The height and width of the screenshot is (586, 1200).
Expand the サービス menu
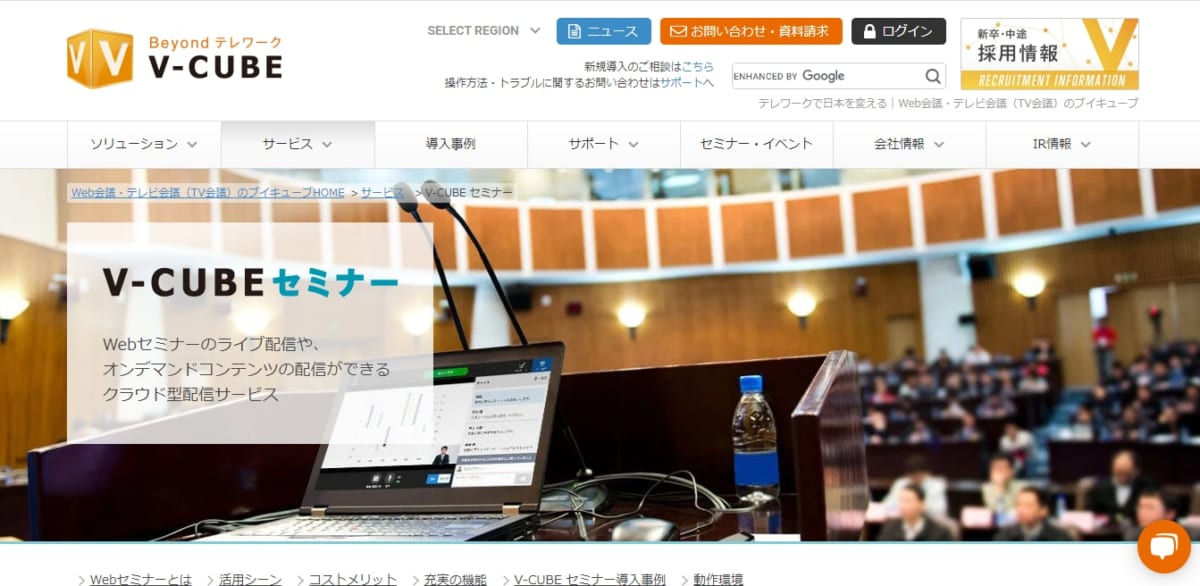297,144
